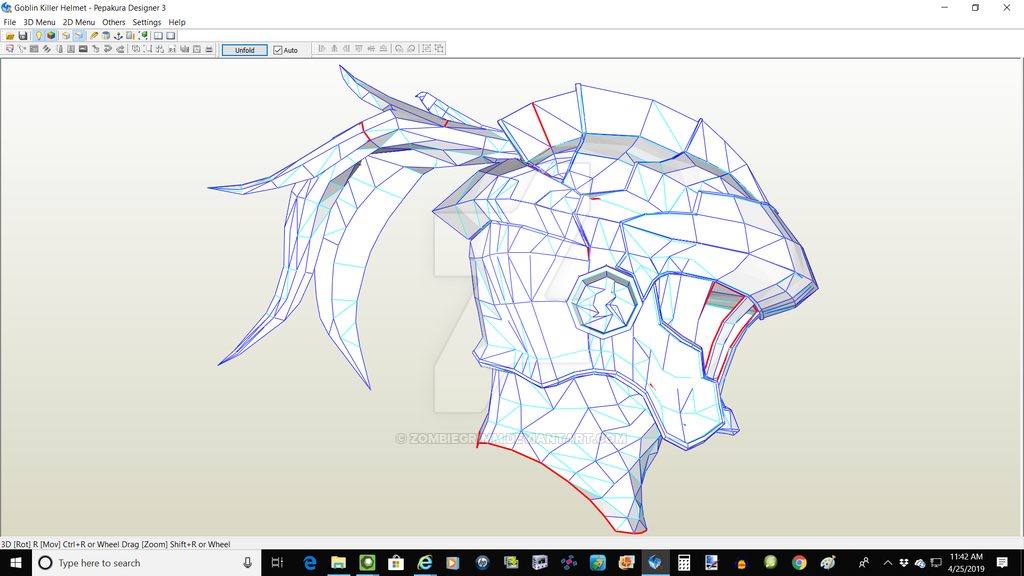Open the 3D Menu
The height and width of the screenshot is (576, 1024).
tap(39, 22)
